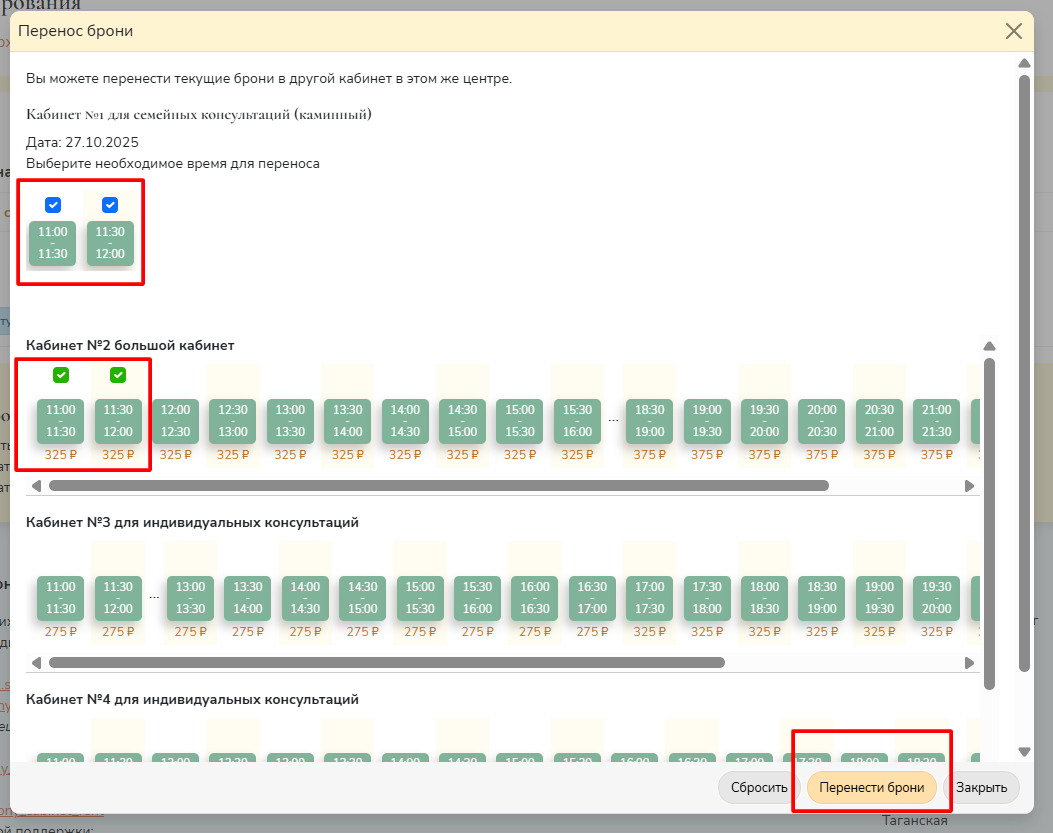The width and height of the screenshot is (1053, 833).
Task: Expand hidden slots ellipsis in Кабинет №2
Action: click(x=613, y=421)
